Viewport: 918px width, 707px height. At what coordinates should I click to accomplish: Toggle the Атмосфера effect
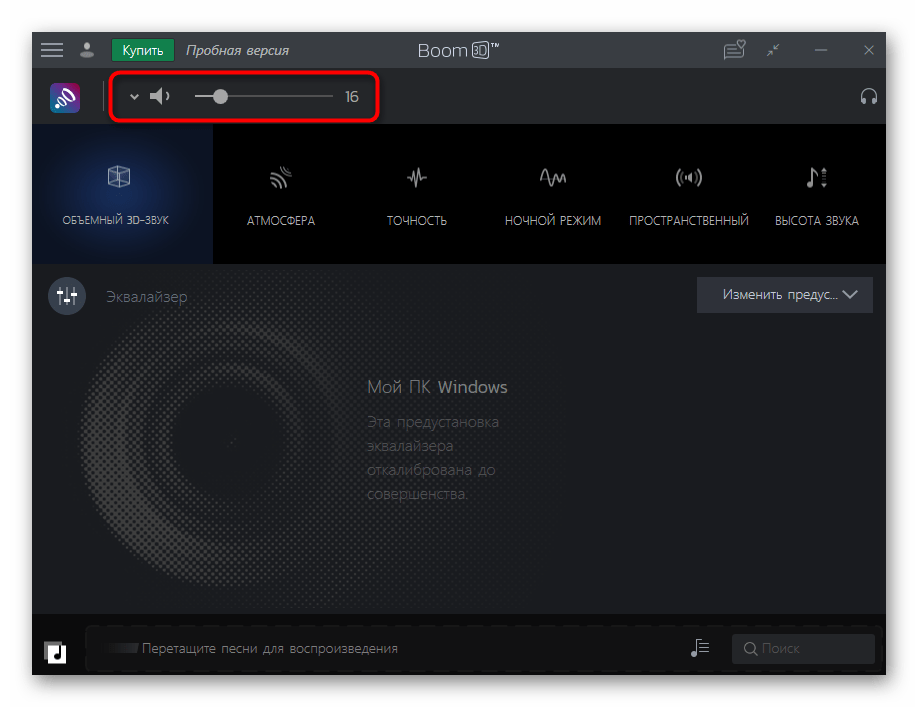pyautogui.click(x=280, y=194)
